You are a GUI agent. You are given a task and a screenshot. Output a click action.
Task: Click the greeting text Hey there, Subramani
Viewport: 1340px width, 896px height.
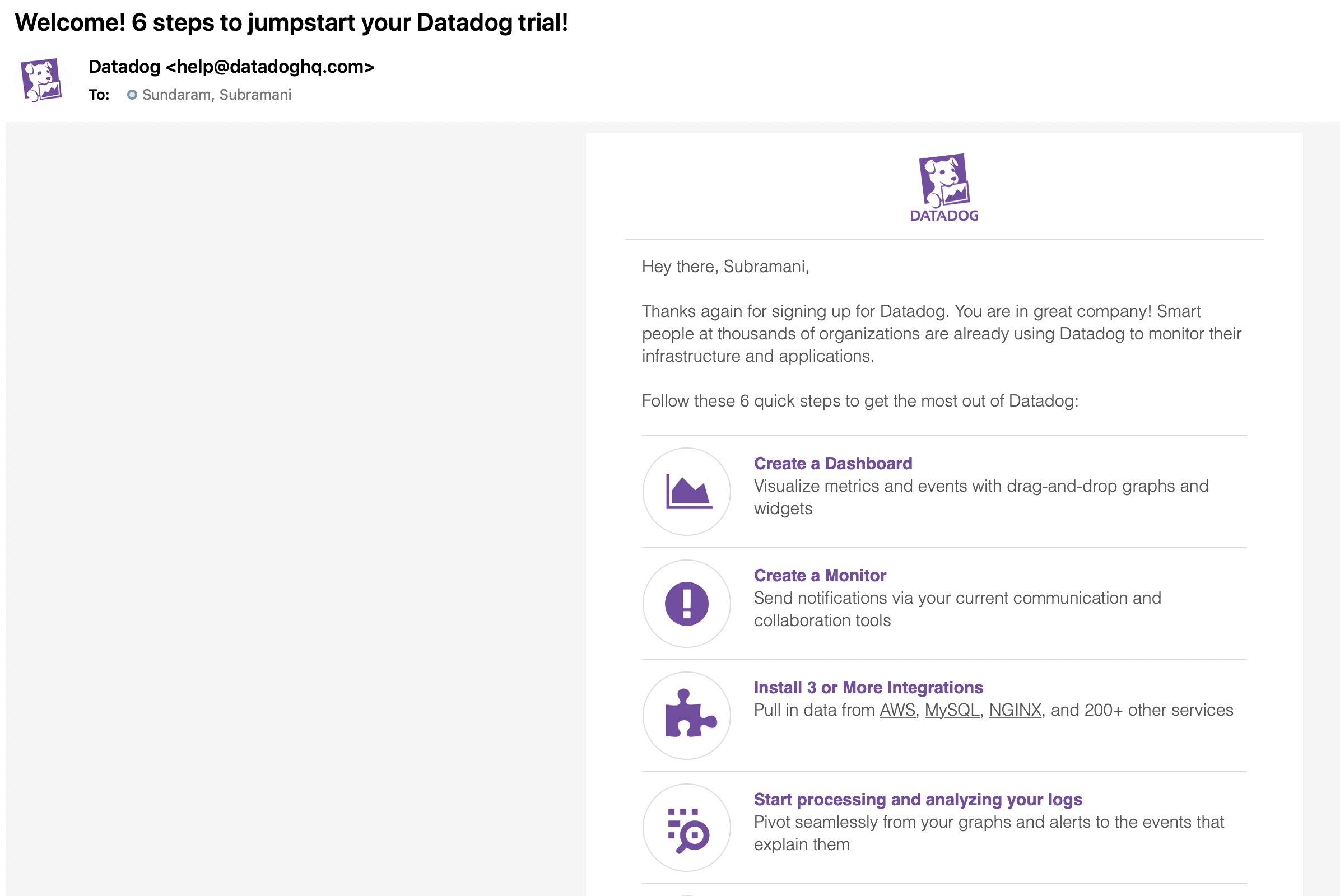(x=725, y=267)
